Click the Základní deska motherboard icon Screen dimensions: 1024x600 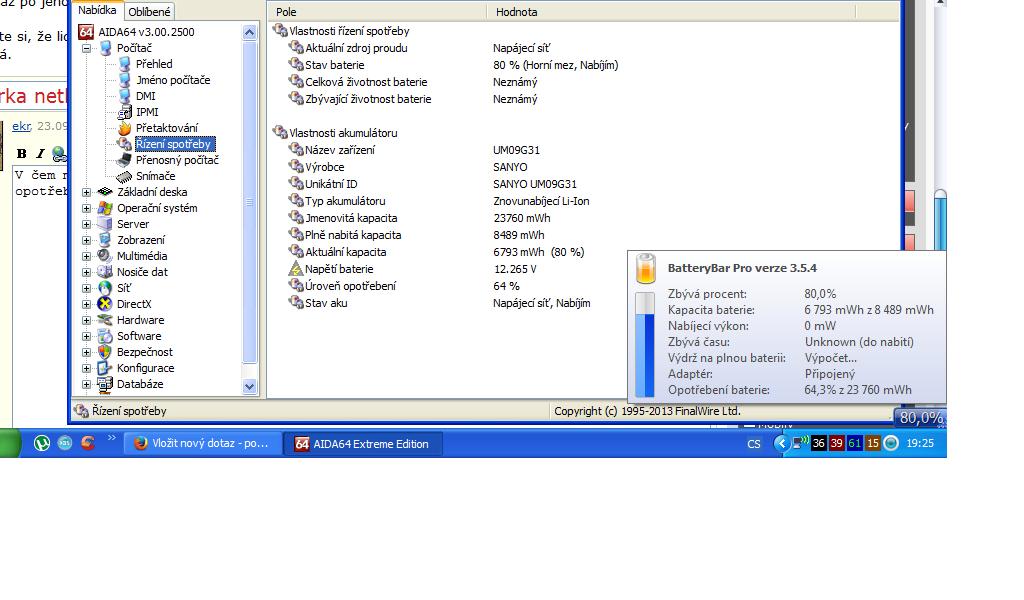[x=105, y=192]
